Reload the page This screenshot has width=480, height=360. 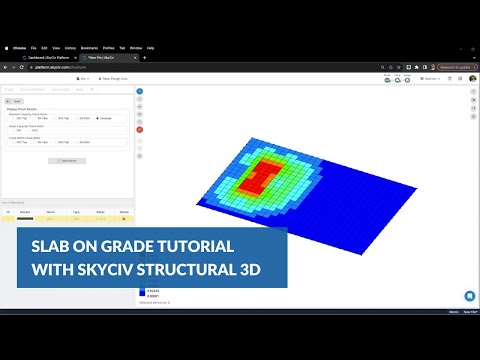click(x=22, y=67)
